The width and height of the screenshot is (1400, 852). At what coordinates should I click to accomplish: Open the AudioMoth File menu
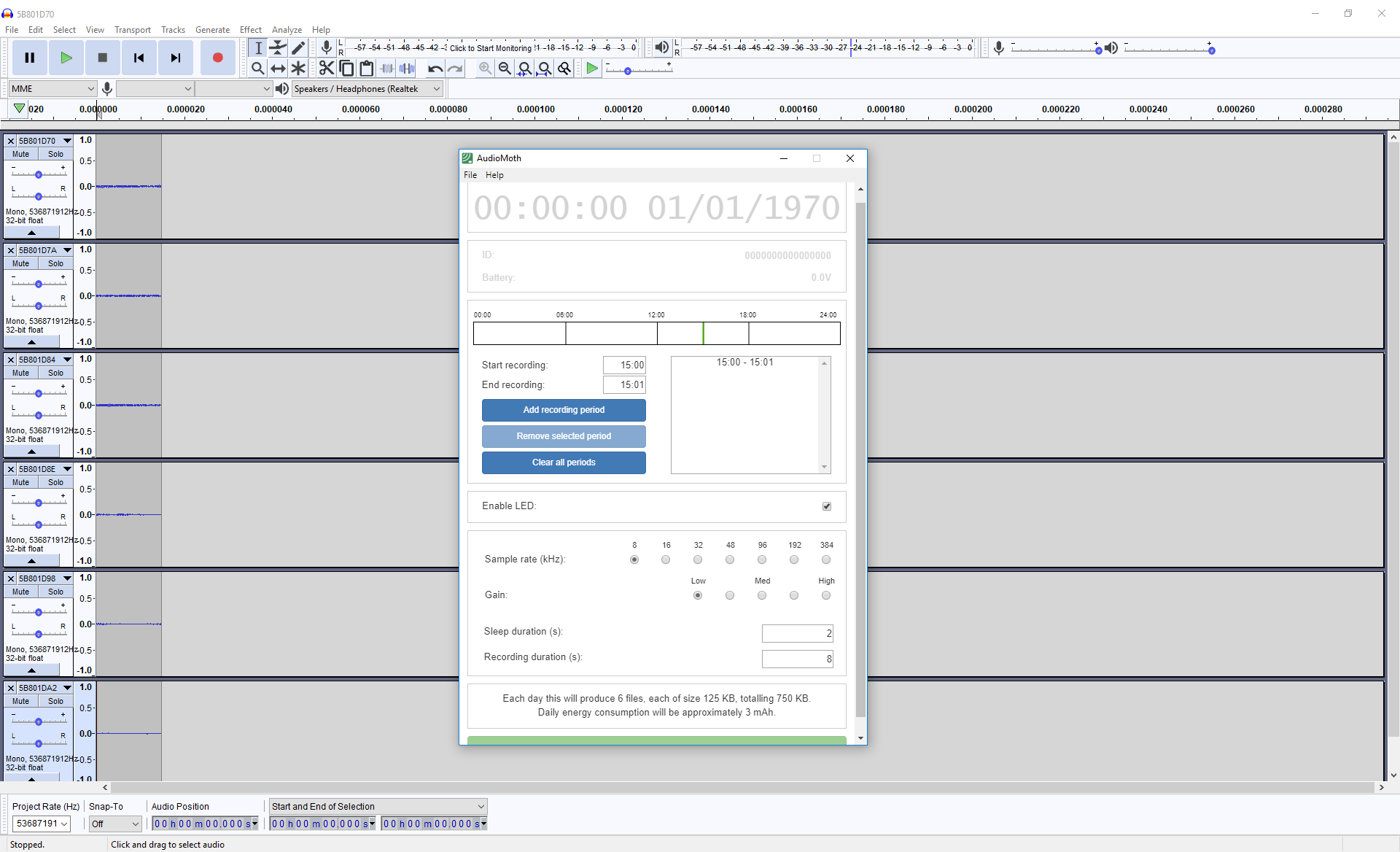pos(470,175)
